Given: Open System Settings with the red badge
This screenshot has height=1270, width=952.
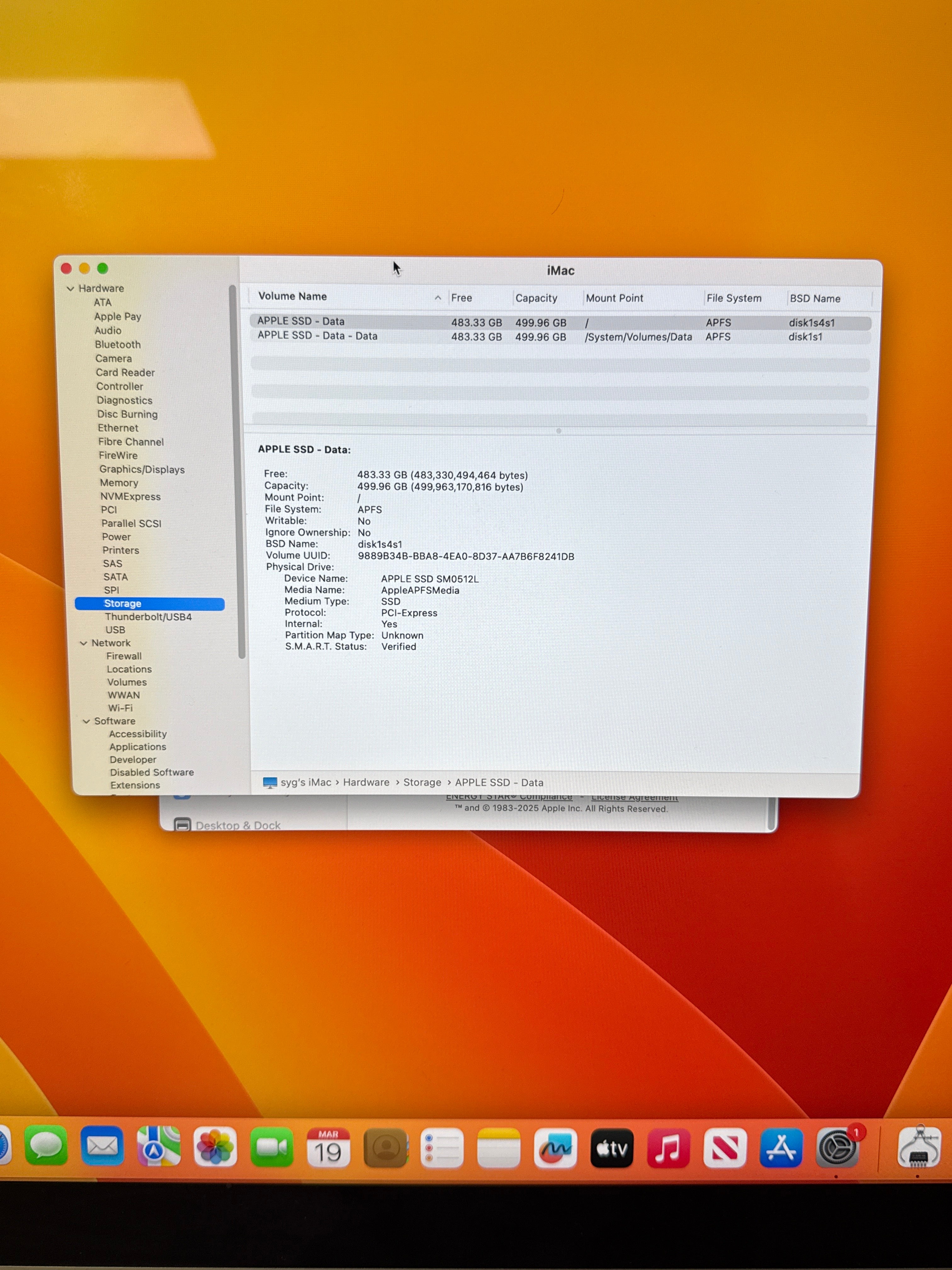Looking at the screenshot, I should 838,1148.
